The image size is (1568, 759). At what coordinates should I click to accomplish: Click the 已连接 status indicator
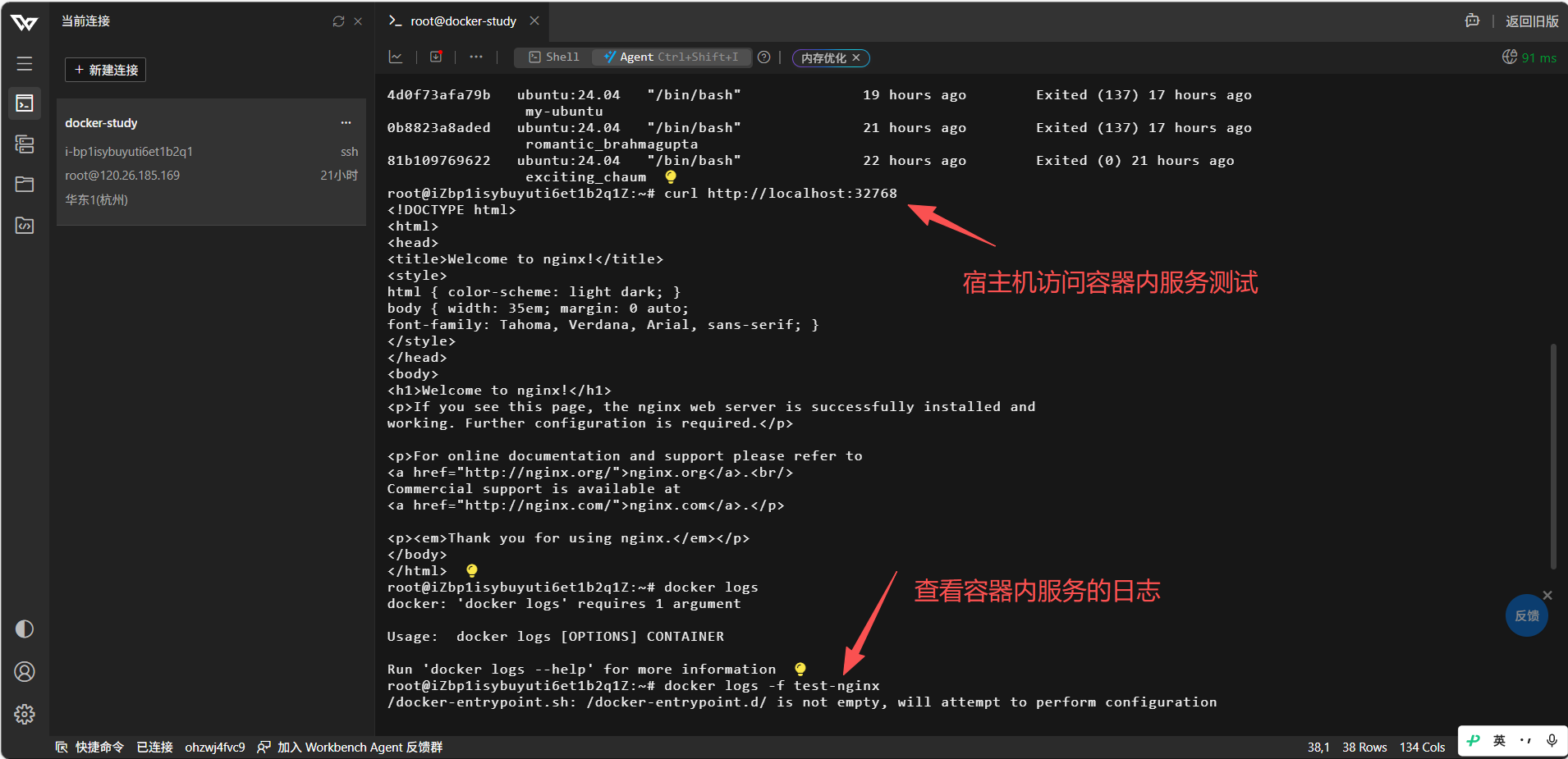click(154, 747)
